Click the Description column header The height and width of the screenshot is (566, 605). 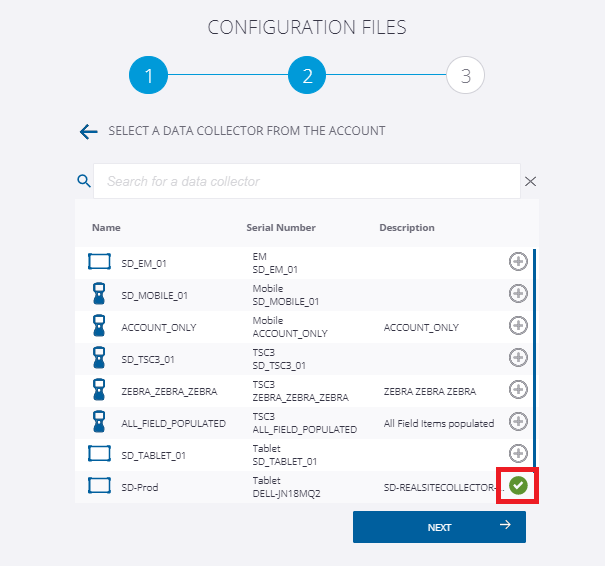point(407,228)
